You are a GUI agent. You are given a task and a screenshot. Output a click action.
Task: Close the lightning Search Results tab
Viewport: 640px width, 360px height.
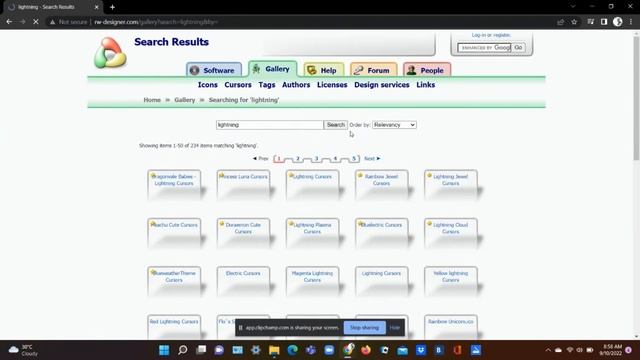point(96,7)
